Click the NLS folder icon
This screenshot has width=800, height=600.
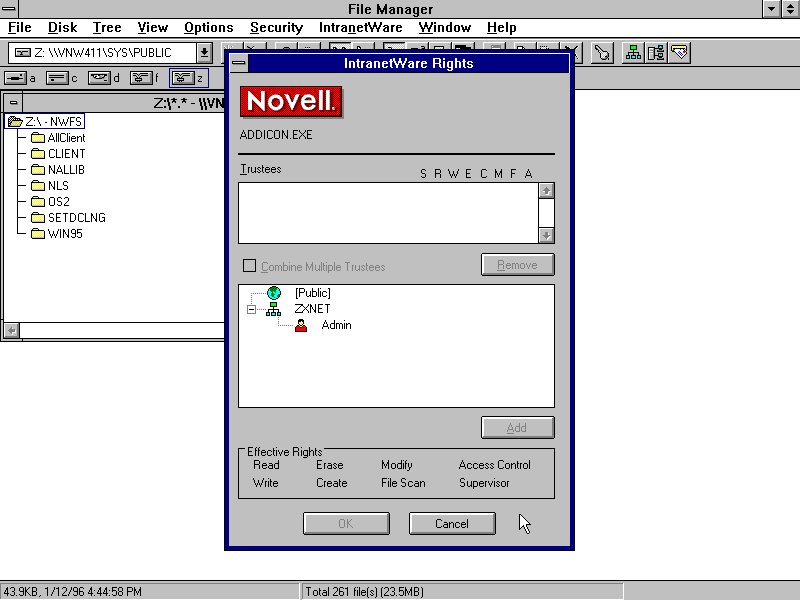pyautogui.click(x=38, y=186)
